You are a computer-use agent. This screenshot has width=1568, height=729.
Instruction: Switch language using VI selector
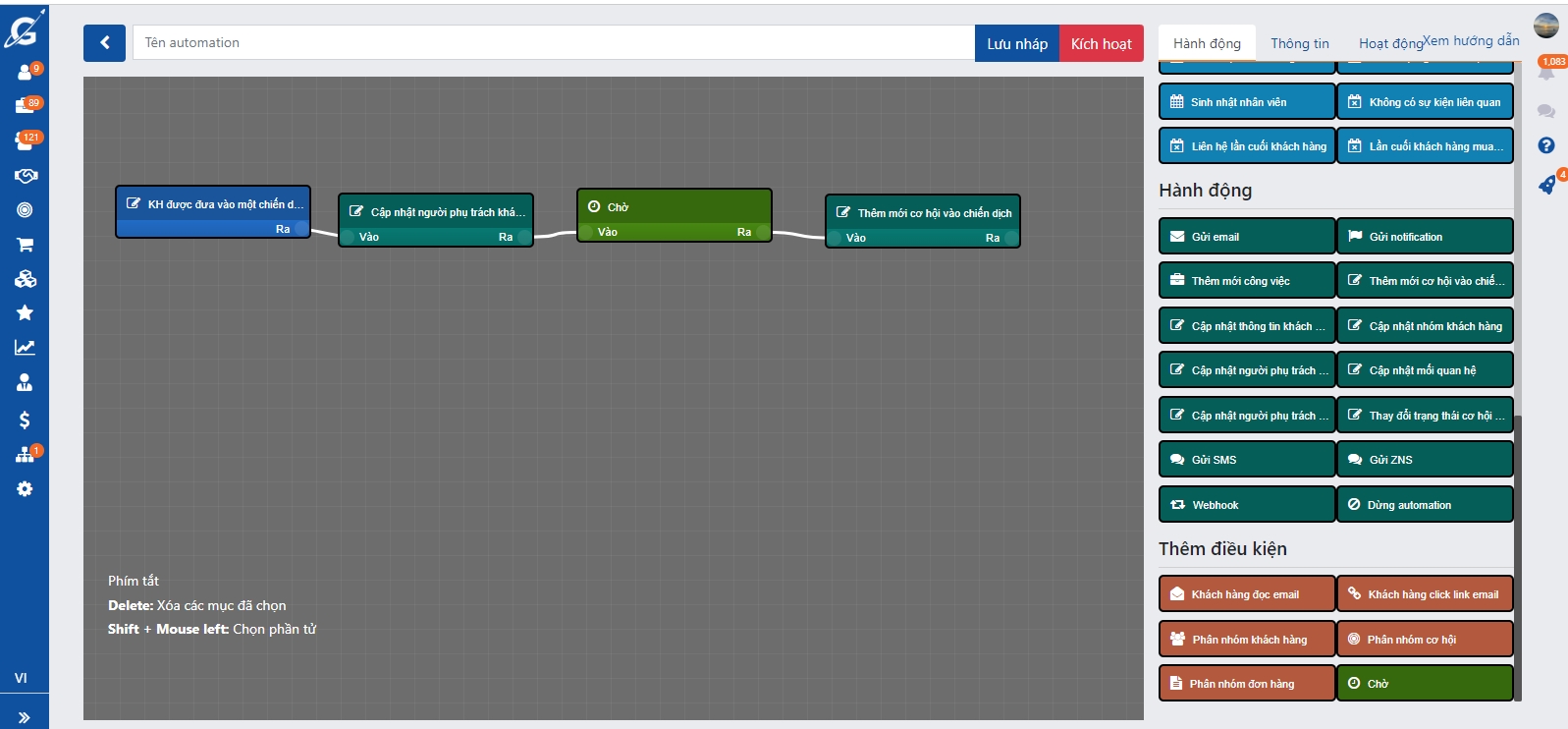pyautogui.click(x=21, y=678)
